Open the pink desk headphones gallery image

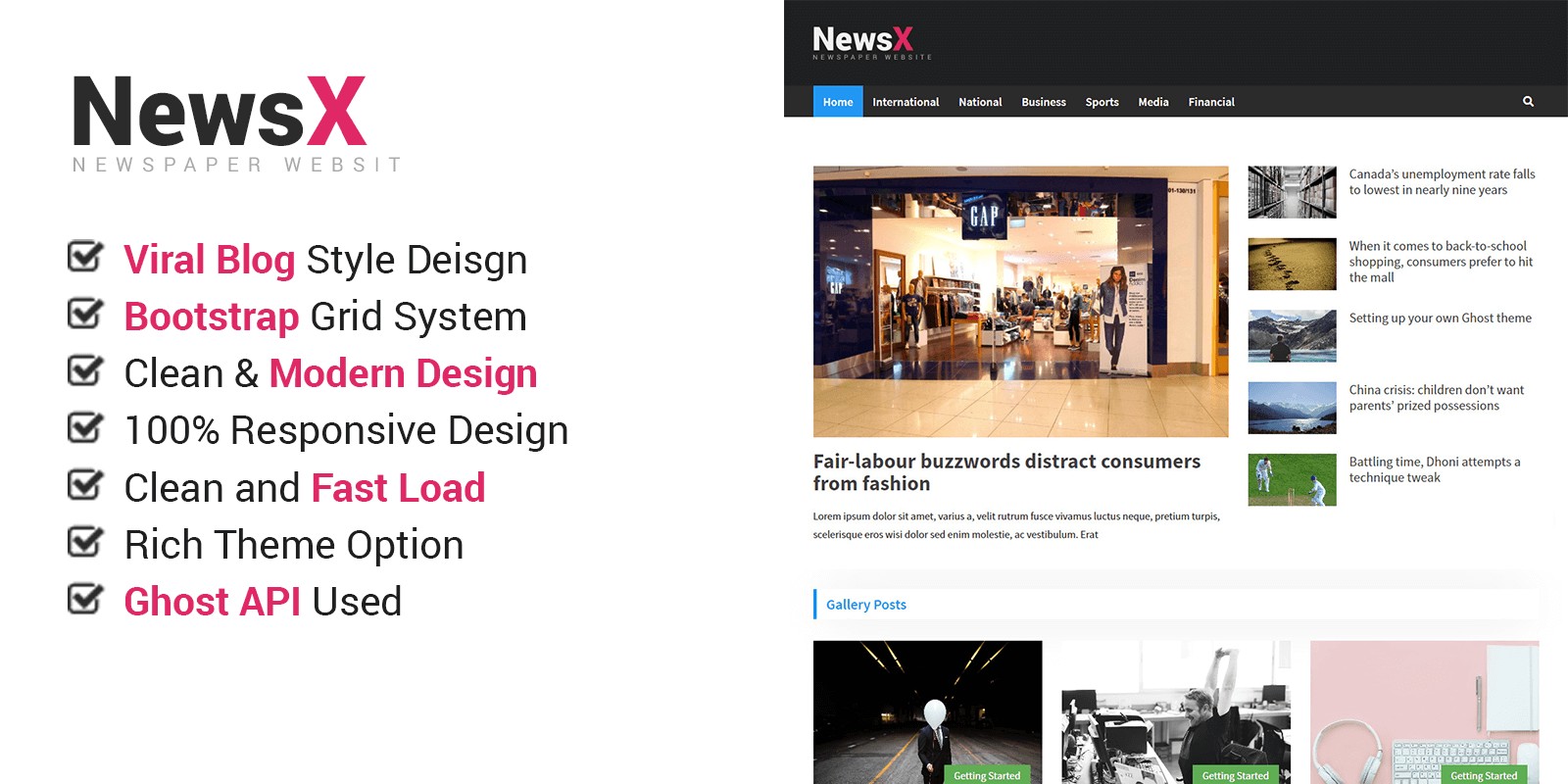click(1424, 712)
